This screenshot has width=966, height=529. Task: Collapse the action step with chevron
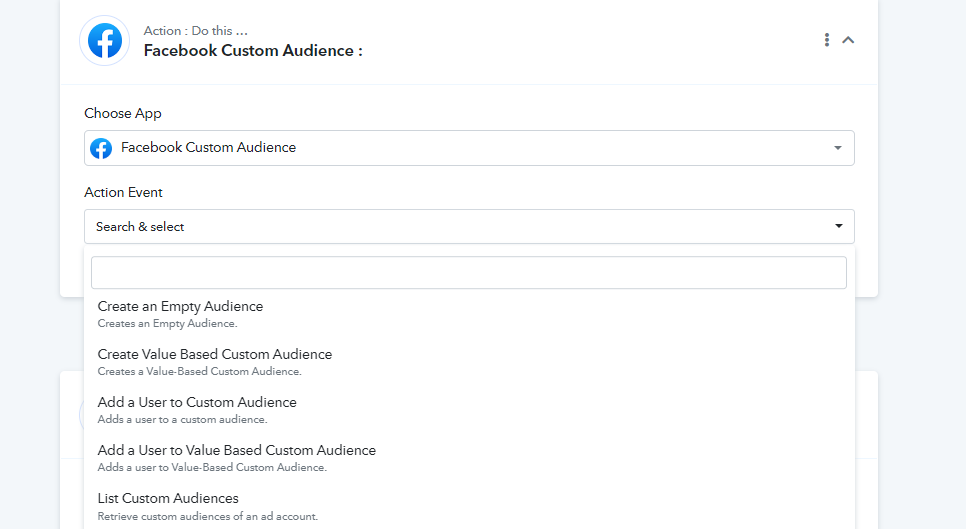[848, 40]
